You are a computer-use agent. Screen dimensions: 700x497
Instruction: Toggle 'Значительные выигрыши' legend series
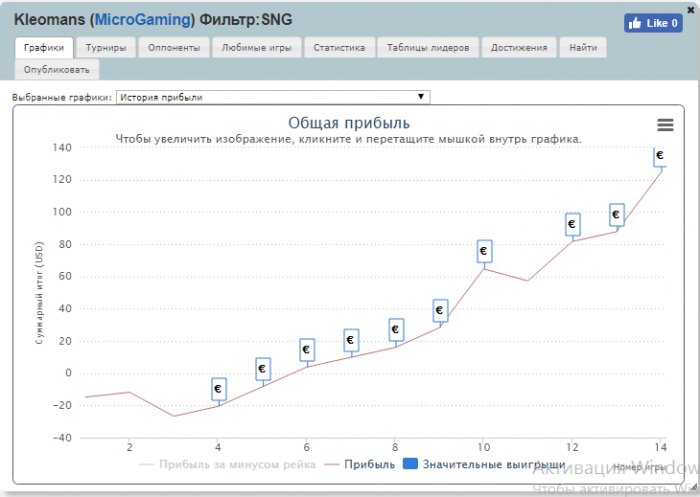(484, 465)
